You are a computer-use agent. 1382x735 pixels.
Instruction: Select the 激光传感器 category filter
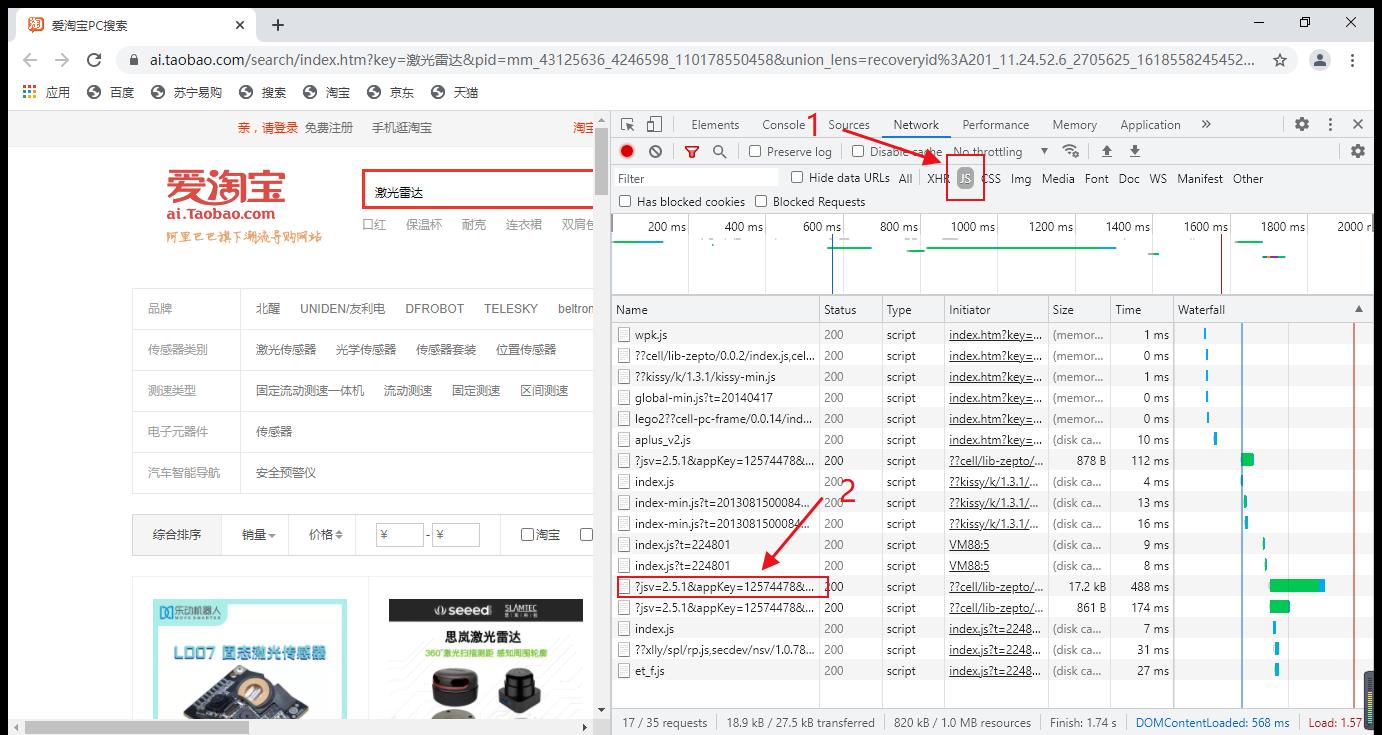pos(286,350)
